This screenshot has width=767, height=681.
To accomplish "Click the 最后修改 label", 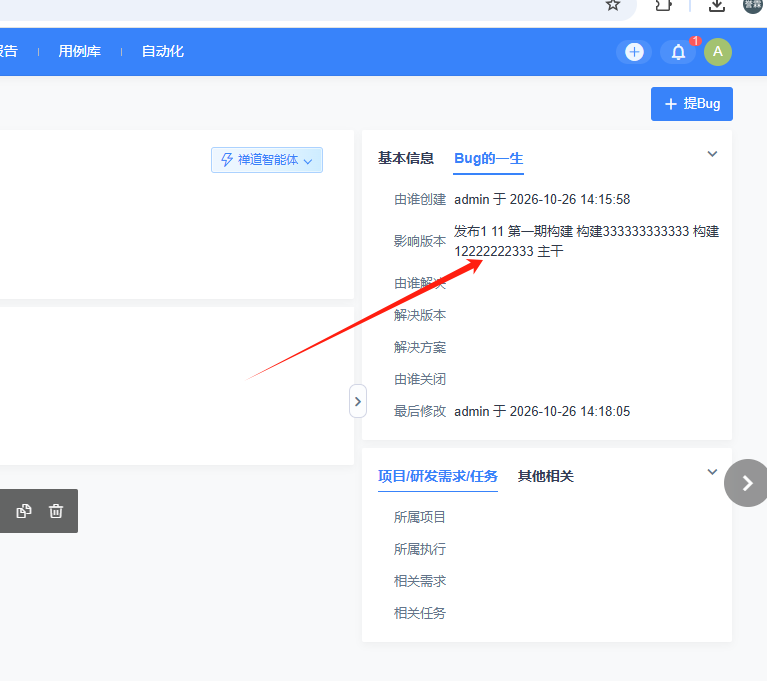I will coord(420,411).
